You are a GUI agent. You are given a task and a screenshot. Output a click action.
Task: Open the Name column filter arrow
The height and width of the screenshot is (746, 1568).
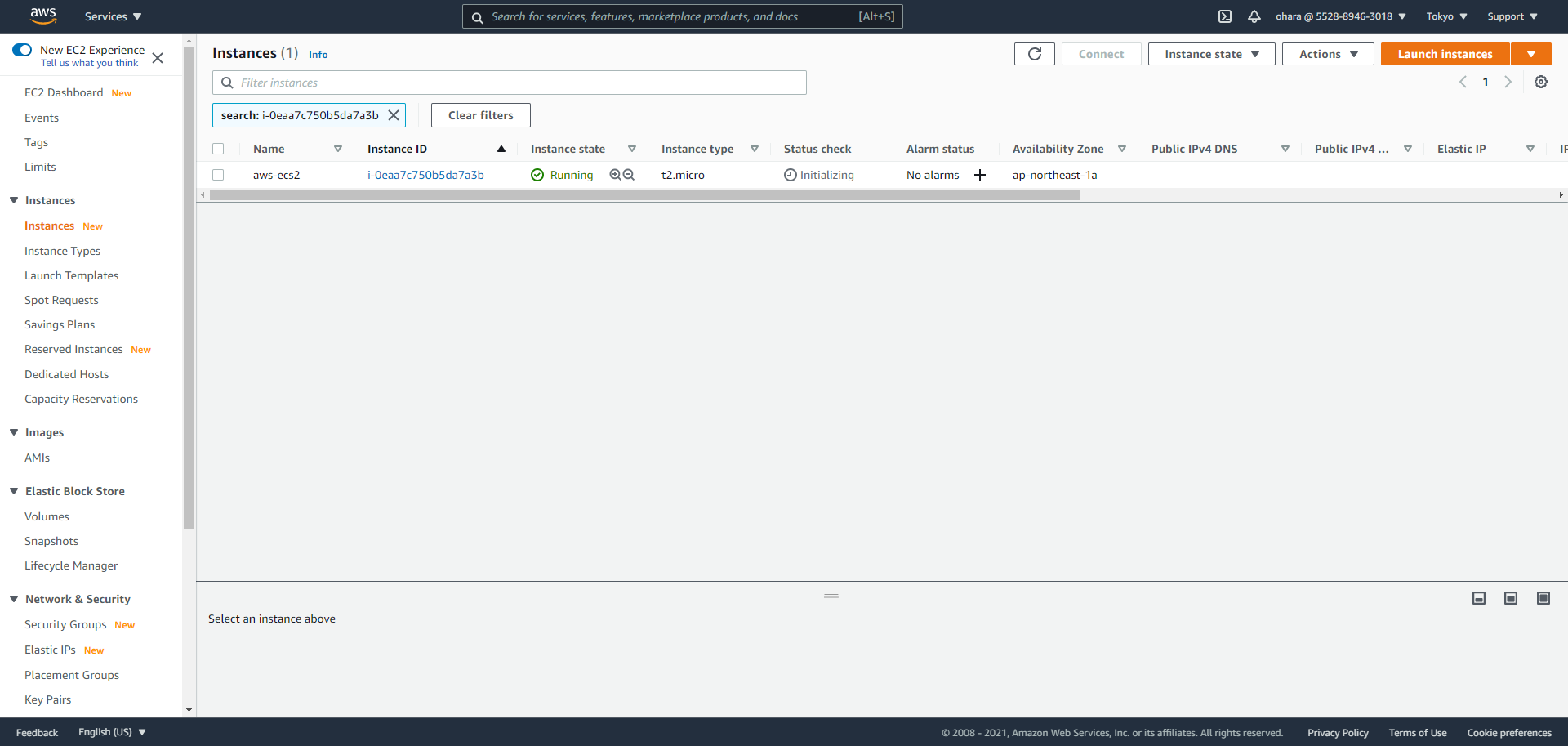(x=338, y=149)
